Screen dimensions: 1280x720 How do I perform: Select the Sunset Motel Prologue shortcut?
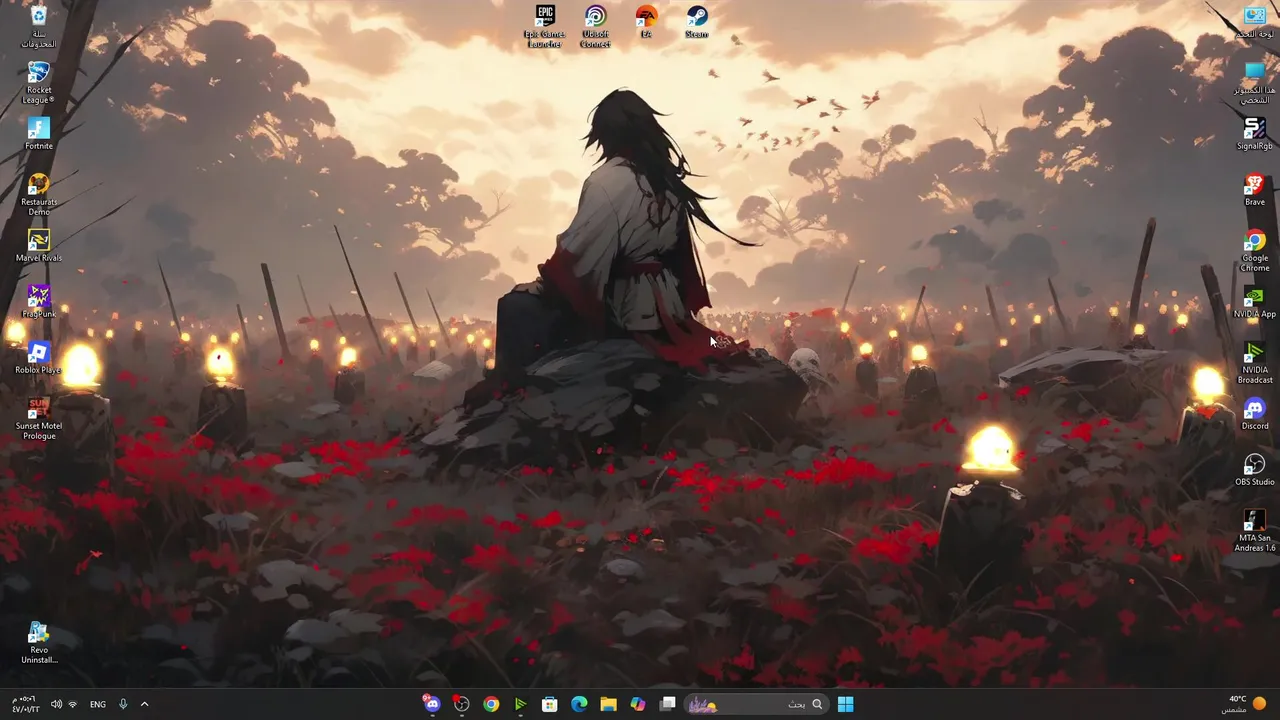(38, 419)
